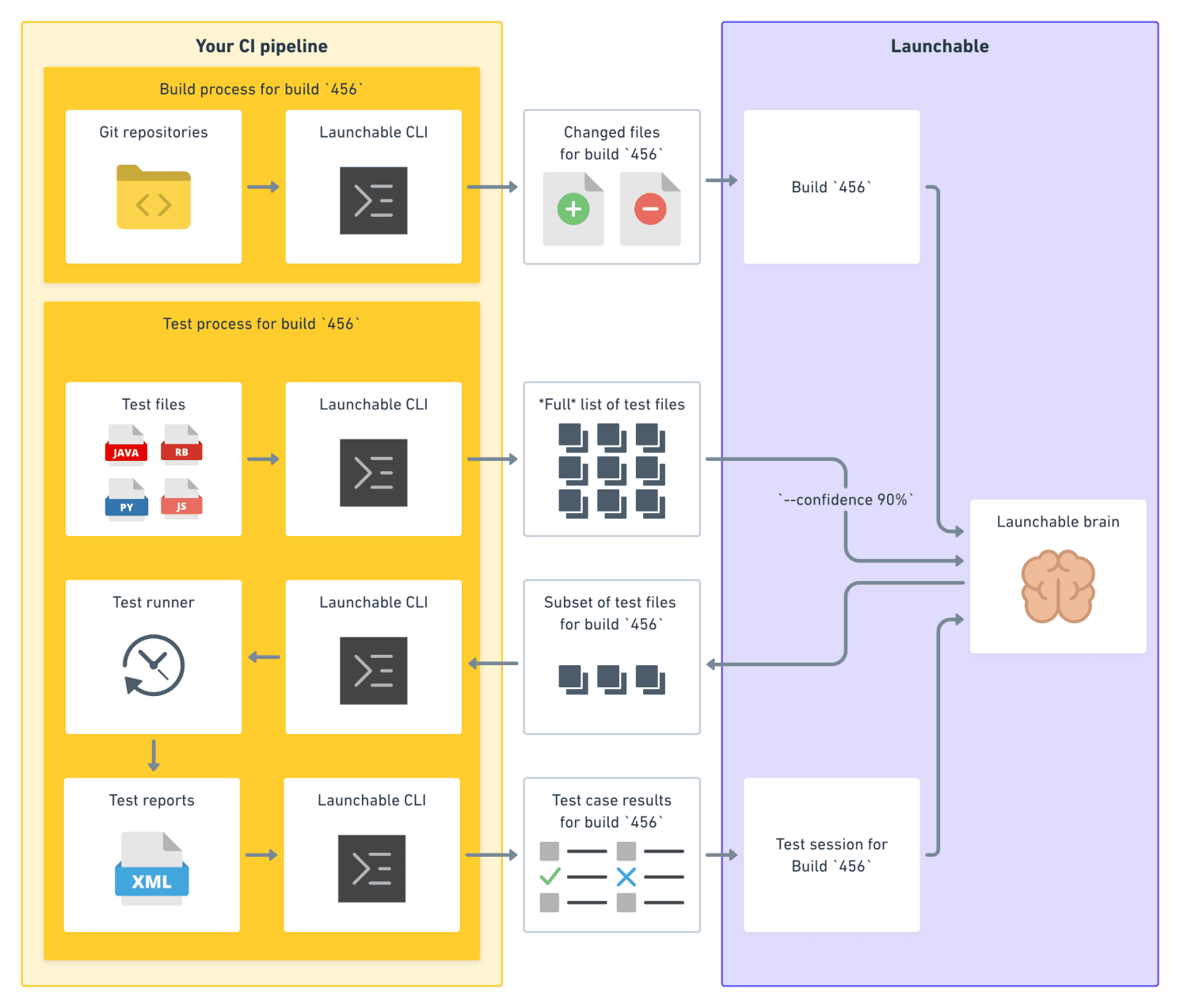The height and width of the screenshot is (1008, 1180).
Task: Click the 'Launchable brain' label
Action: [1058, 522]
